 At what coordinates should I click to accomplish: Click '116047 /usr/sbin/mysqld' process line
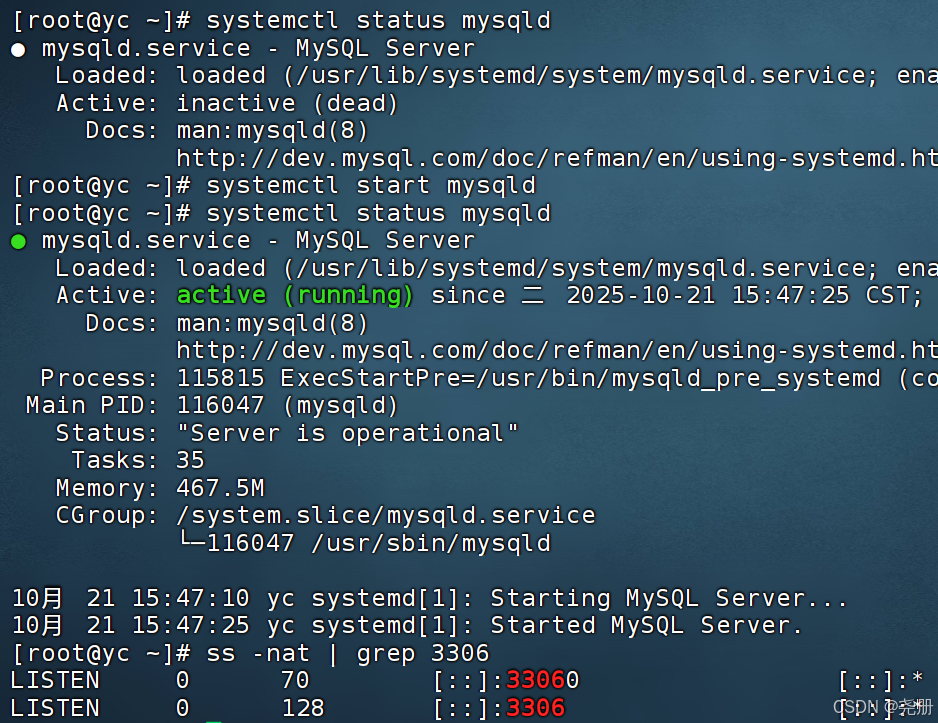coord(378,543)
